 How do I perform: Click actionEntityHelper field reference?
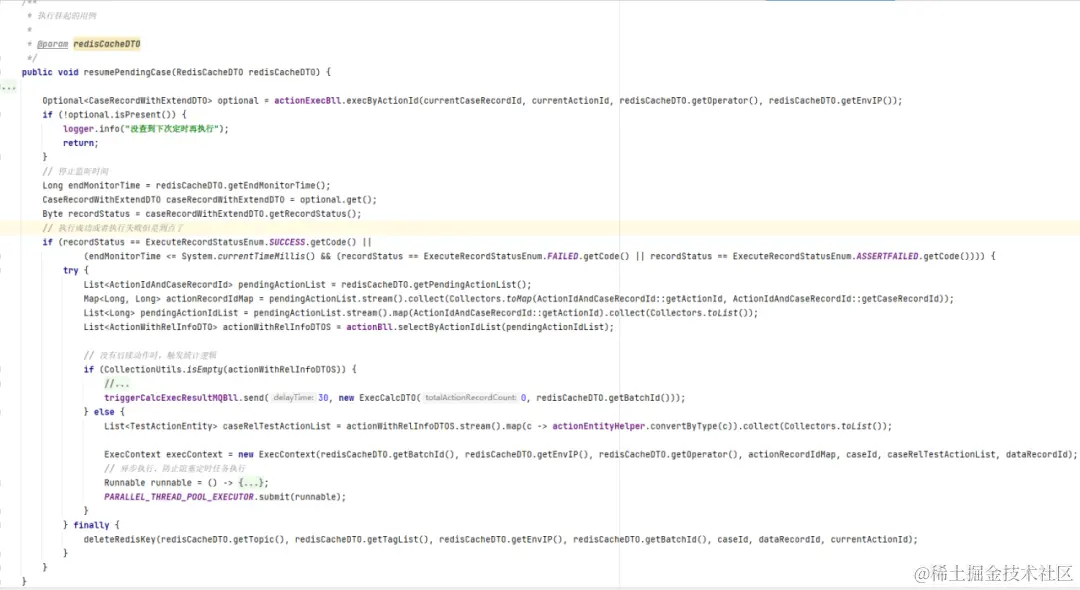pyautogui.click(x=599, y=426)
